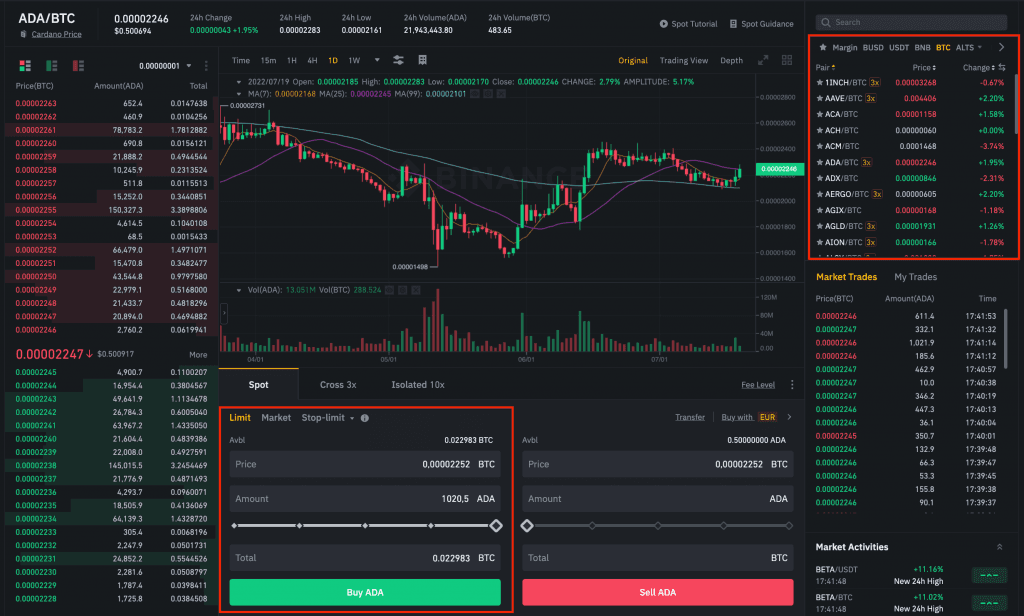
Task: Click the Spot Tutorial play icon
Action: [665, 23]
